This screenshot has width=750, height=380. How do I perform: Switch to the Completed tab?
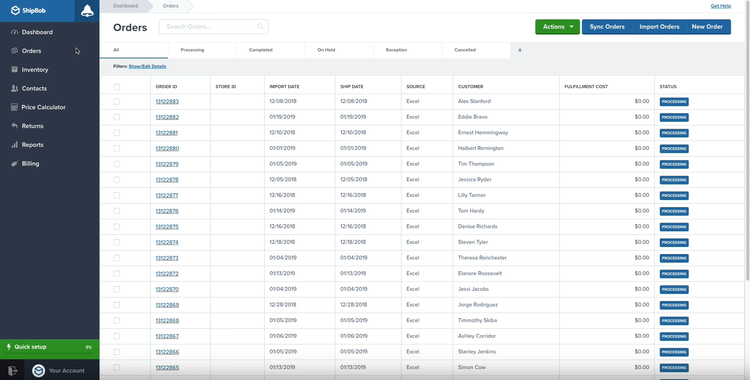(x=271, y=50)
